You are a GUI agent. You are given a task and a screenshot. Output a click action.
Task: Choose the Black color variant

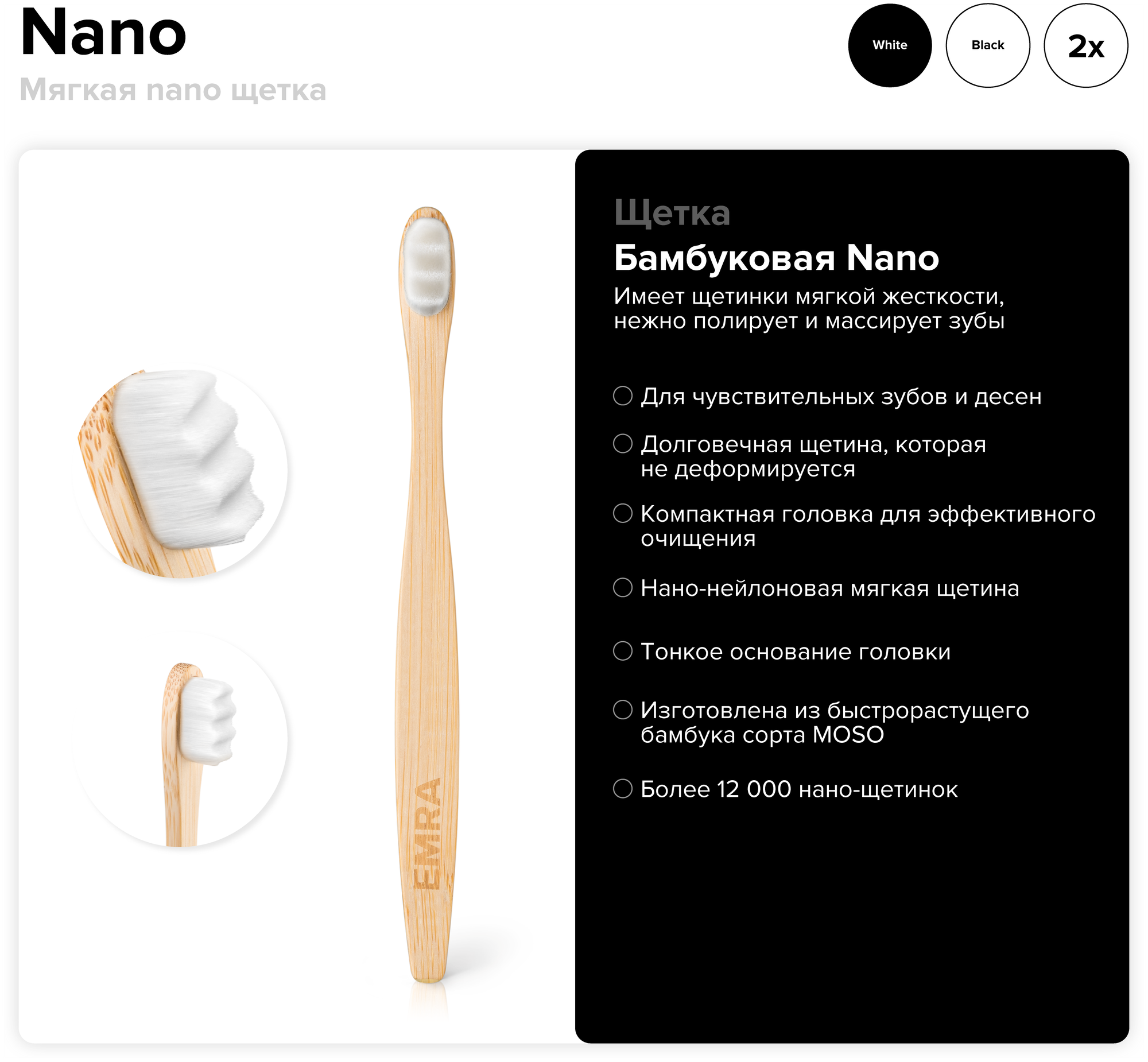tap(988, 45)
